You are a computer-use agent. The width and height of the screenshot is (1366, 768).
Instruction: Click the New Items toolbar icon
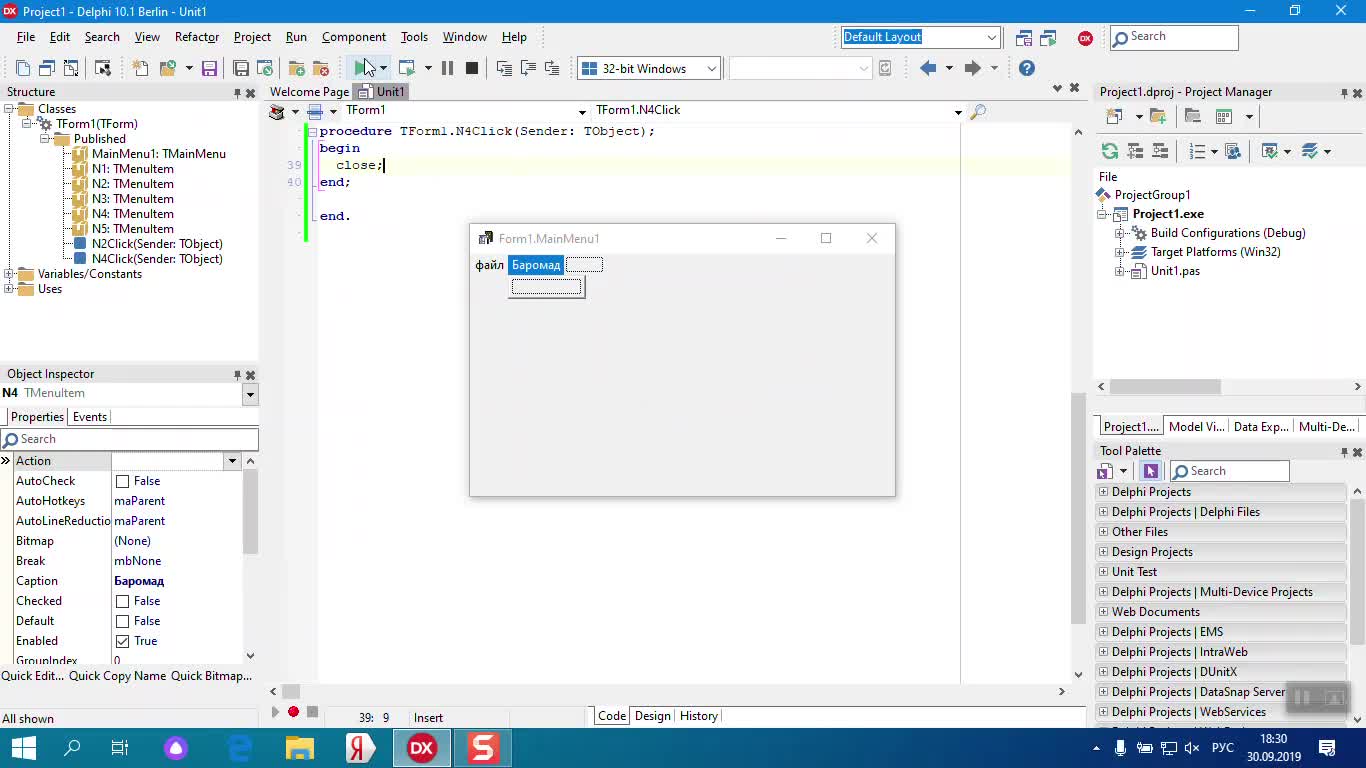pyautogui.click(x=140, y=68)
